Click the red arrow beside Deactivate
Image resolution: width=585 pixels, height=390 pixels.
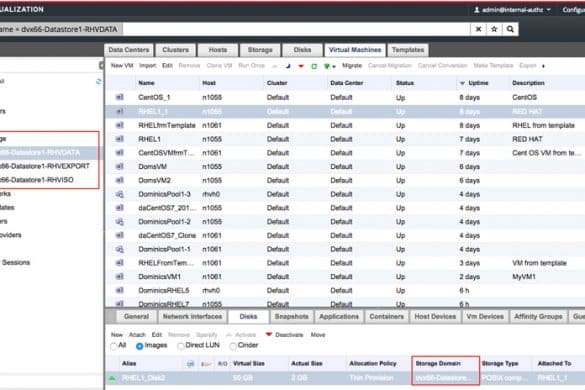[269, 334]
